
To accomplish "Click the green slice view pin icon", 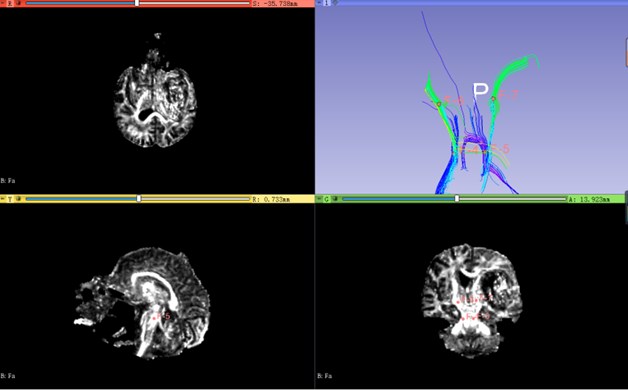I will (x=319, y=199).
